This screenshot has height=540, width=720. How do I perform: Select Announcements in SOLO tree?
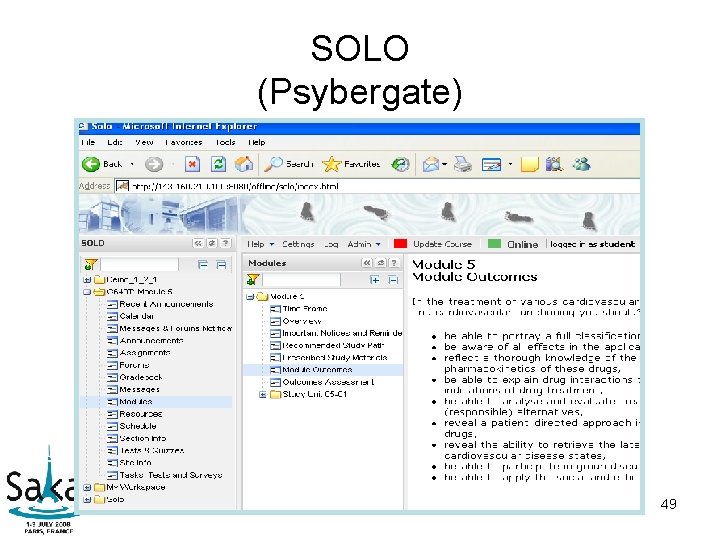pyautogui.click(x=151, y=341)
